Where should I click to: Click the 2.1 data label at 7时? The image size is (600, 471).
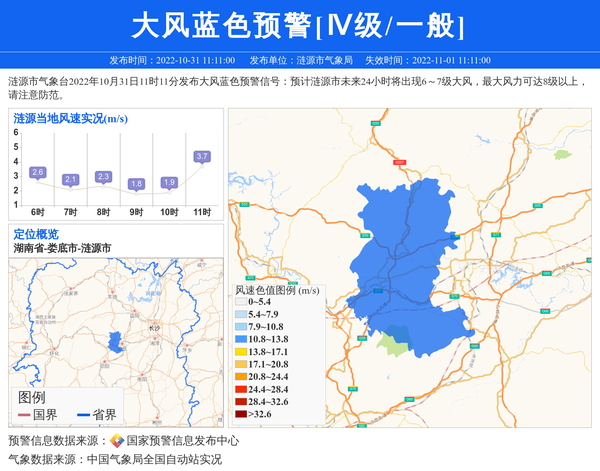click(70, 179)
